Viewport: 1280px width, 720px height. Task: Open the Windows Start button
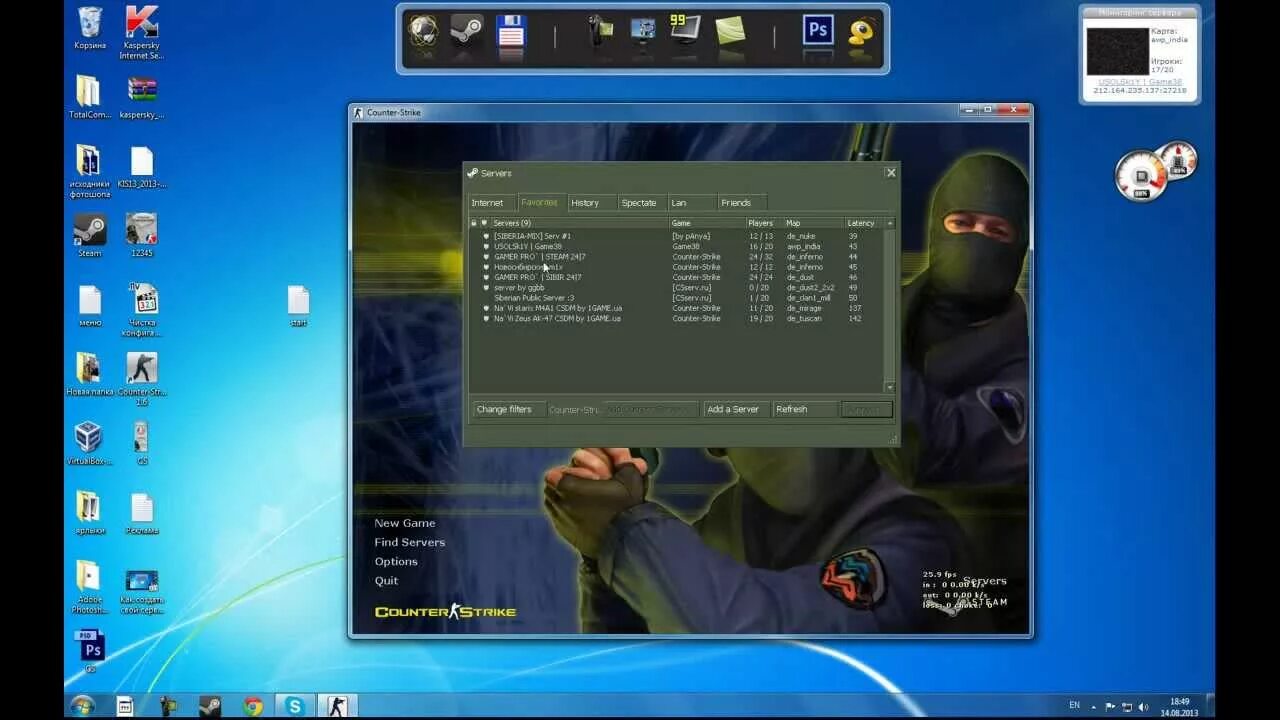point(82,706)
